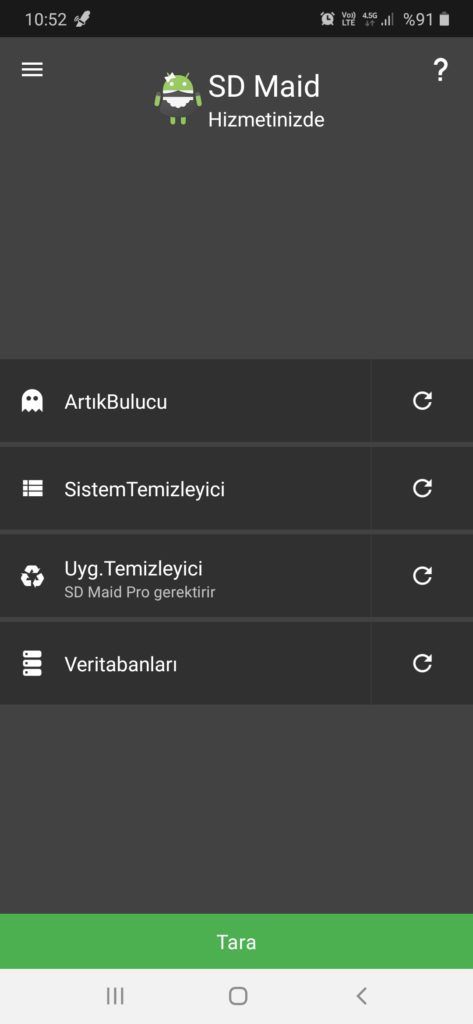Tap the list icon beside SistemTemizleyici
The width and height of the screenshot is (473, 1024).
click(32, 488)
